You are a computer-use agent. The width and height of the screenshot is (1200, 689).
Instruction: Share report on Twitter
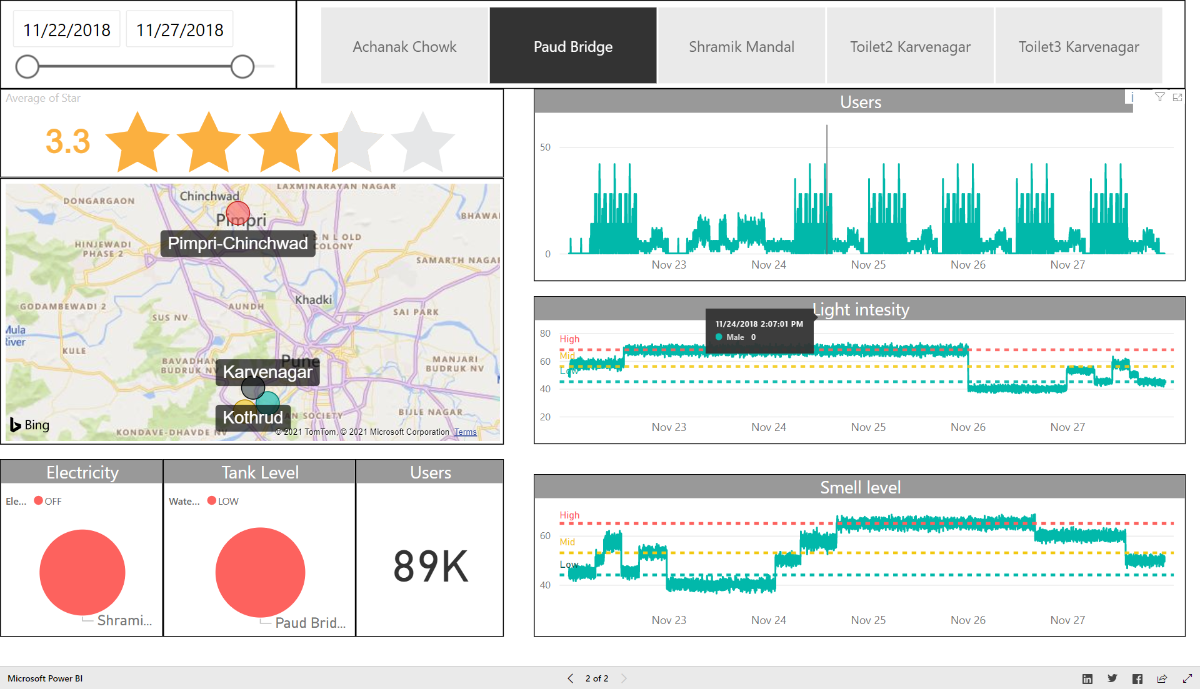(x=1112, y=679)
